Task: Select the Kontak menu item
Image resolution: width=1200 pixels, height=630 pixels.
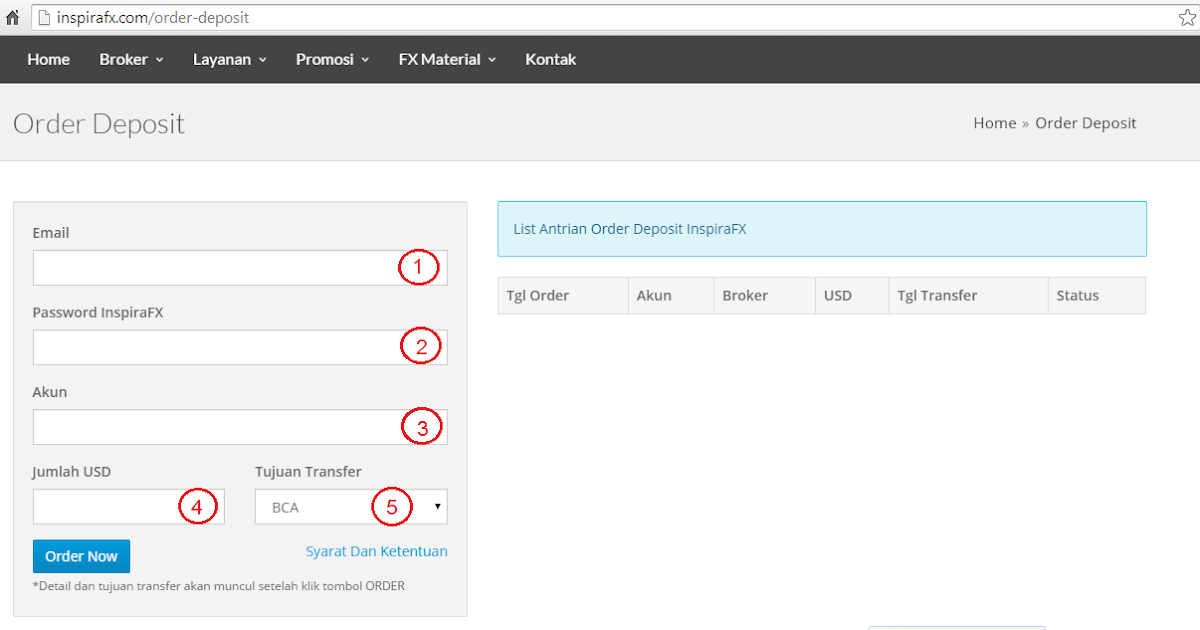Action: [x=551, y=59]
